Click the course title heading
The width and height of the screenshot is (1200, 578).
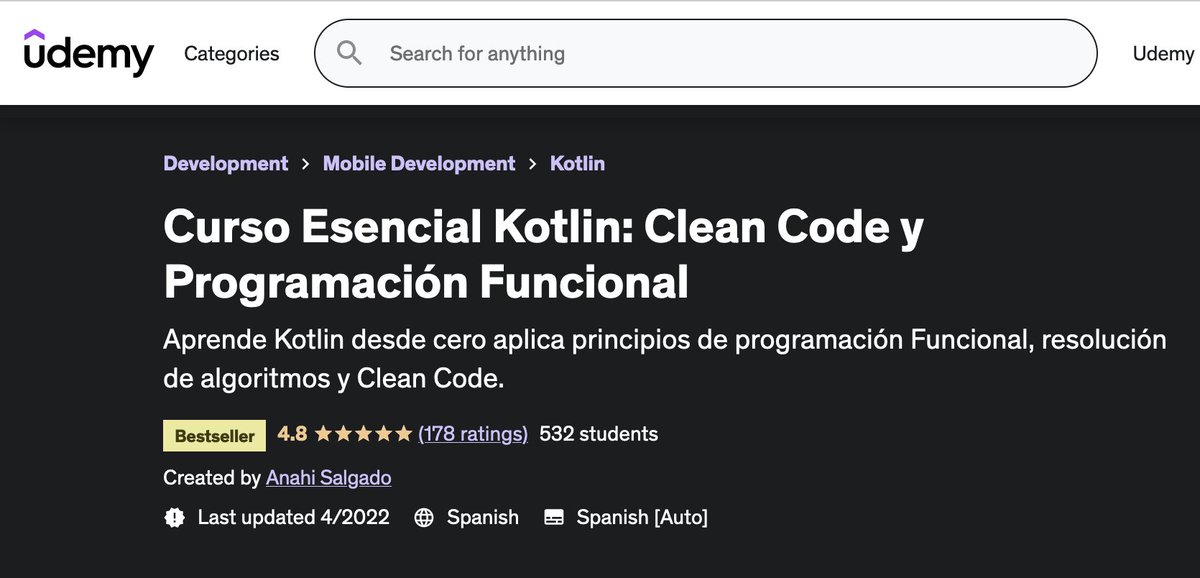pyautogui.click(x=543, y=256)
